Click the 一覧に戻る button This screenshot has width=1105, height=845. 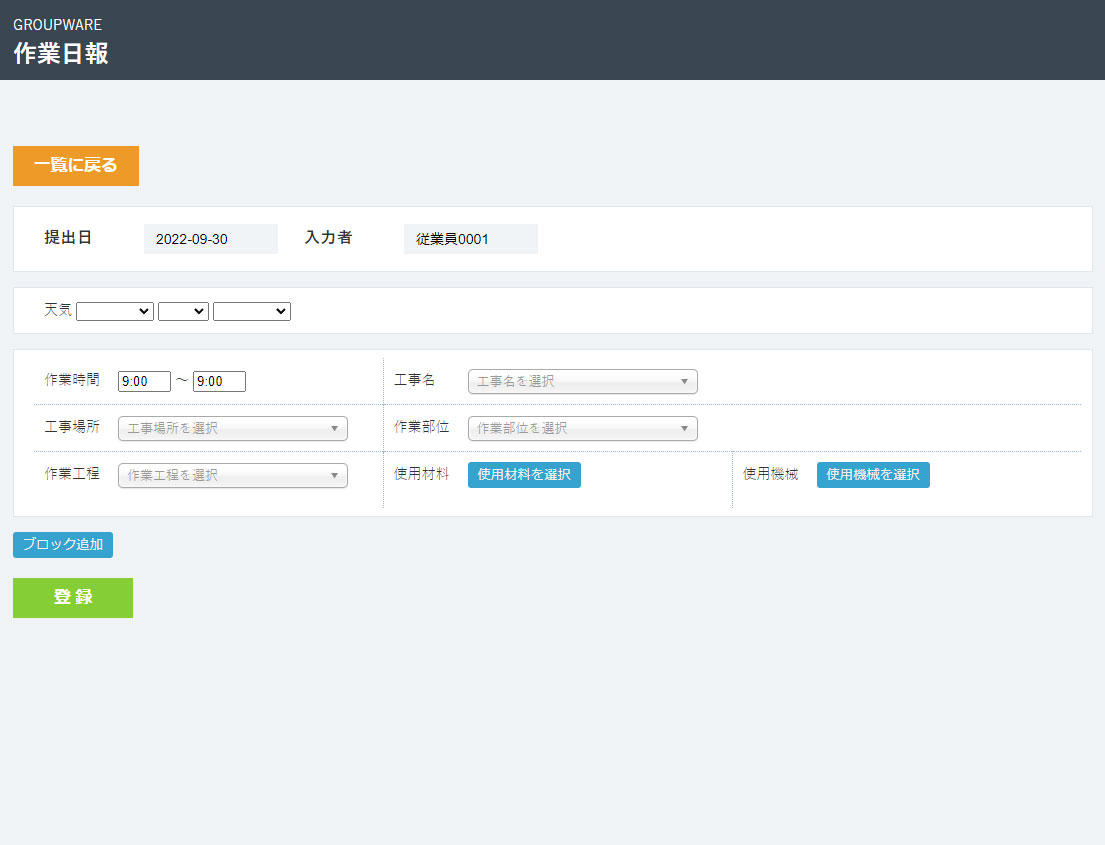click(76, 166)
